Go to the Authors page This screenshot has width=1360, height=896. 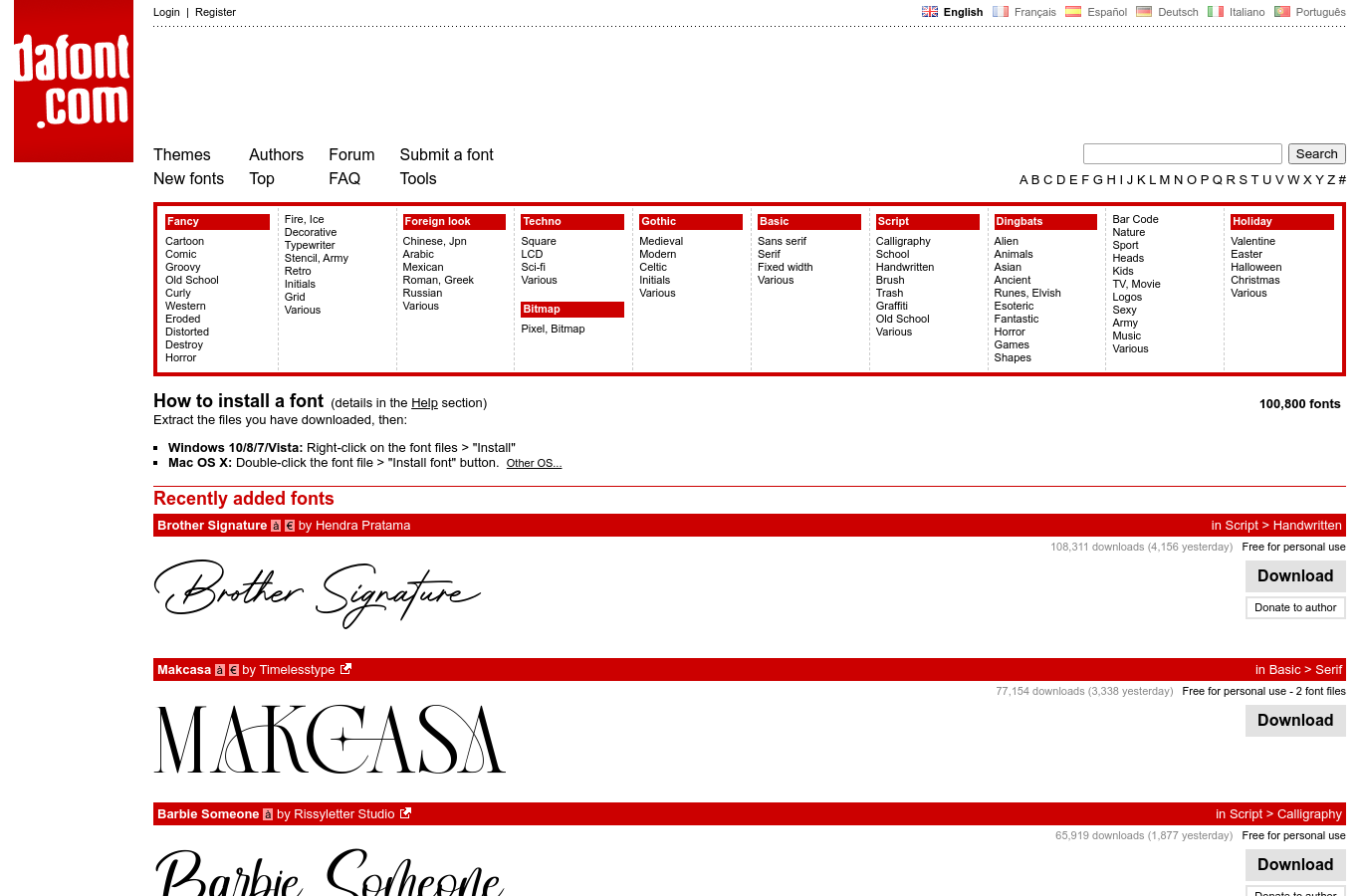[277, 155]
